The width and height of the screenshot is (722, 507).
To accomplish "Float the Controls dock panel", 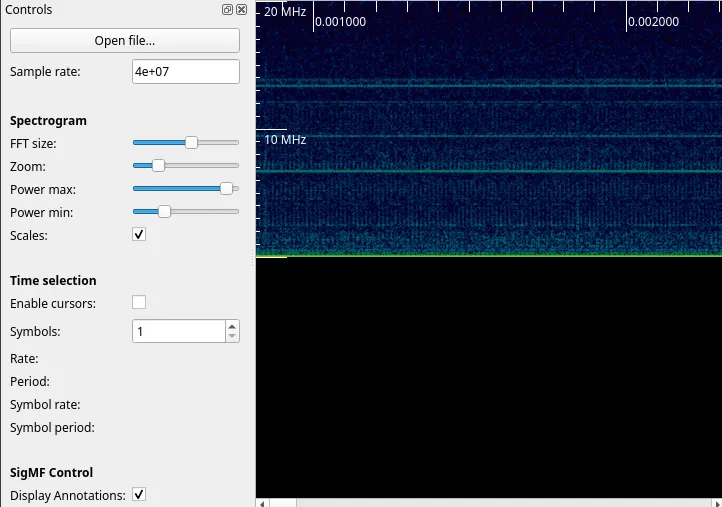I will (227, 10).
